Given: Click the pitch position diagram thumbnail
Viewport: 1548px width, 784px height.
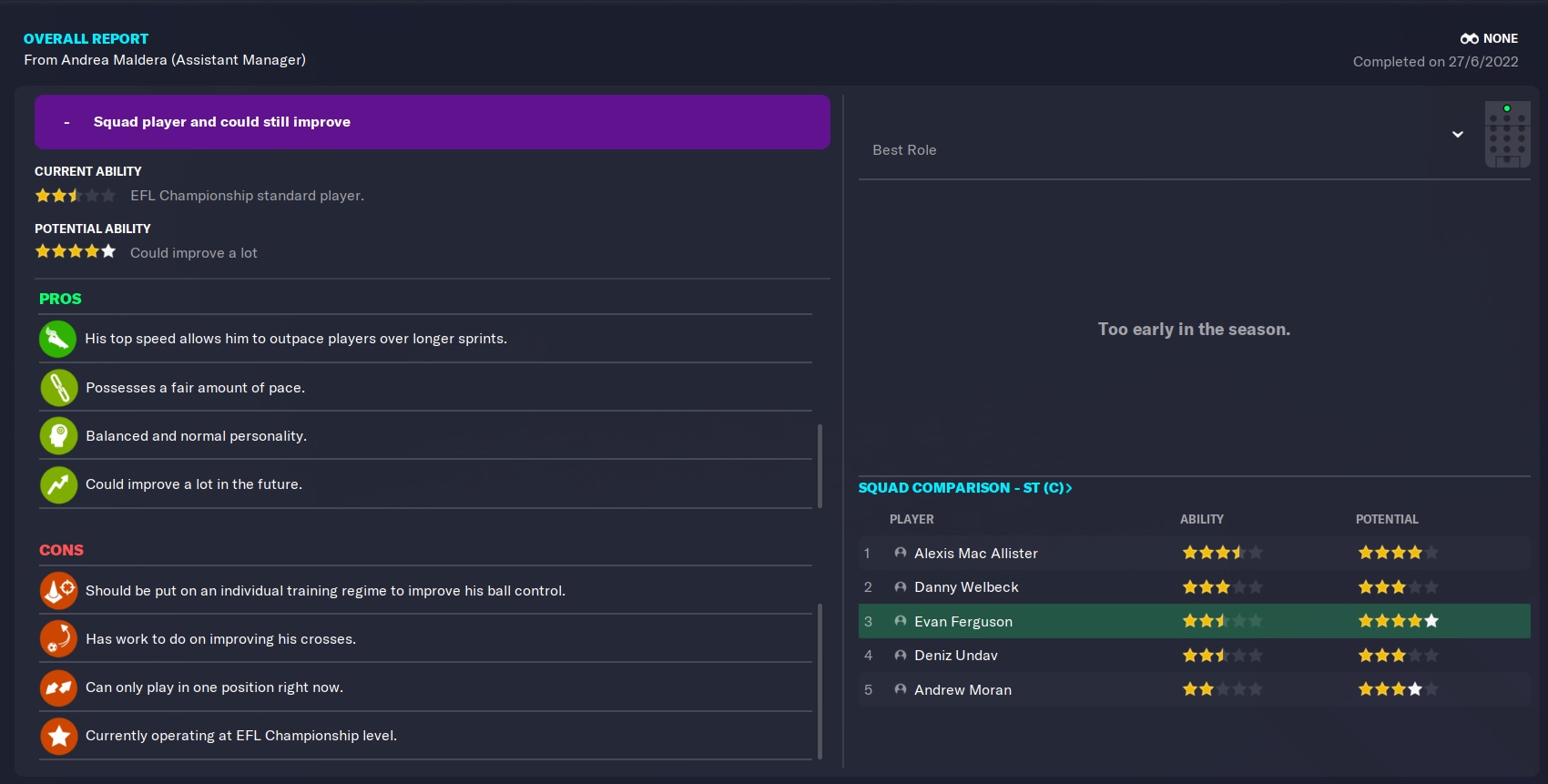Looking at the screenshot, I should click(x=1507, y=134).
